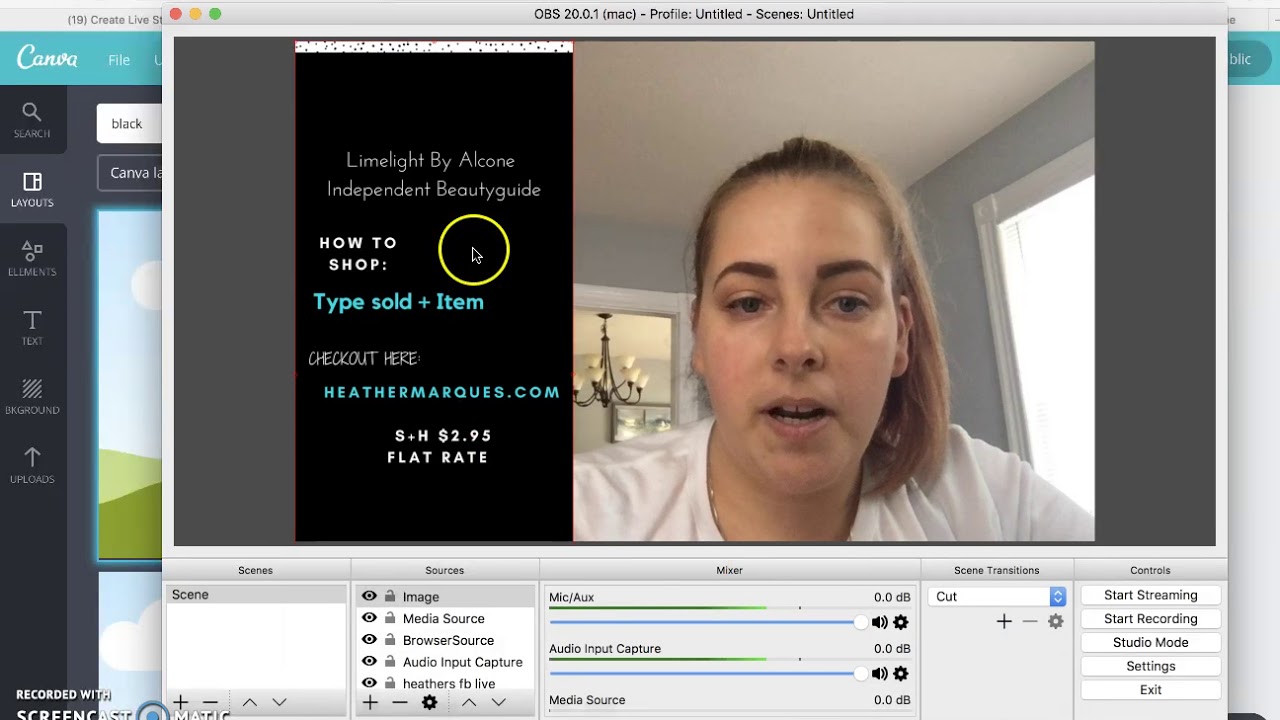Mute Audio Input Capture speaker icon
This screenshot has height=720, width=1280.
pos(880,674)
